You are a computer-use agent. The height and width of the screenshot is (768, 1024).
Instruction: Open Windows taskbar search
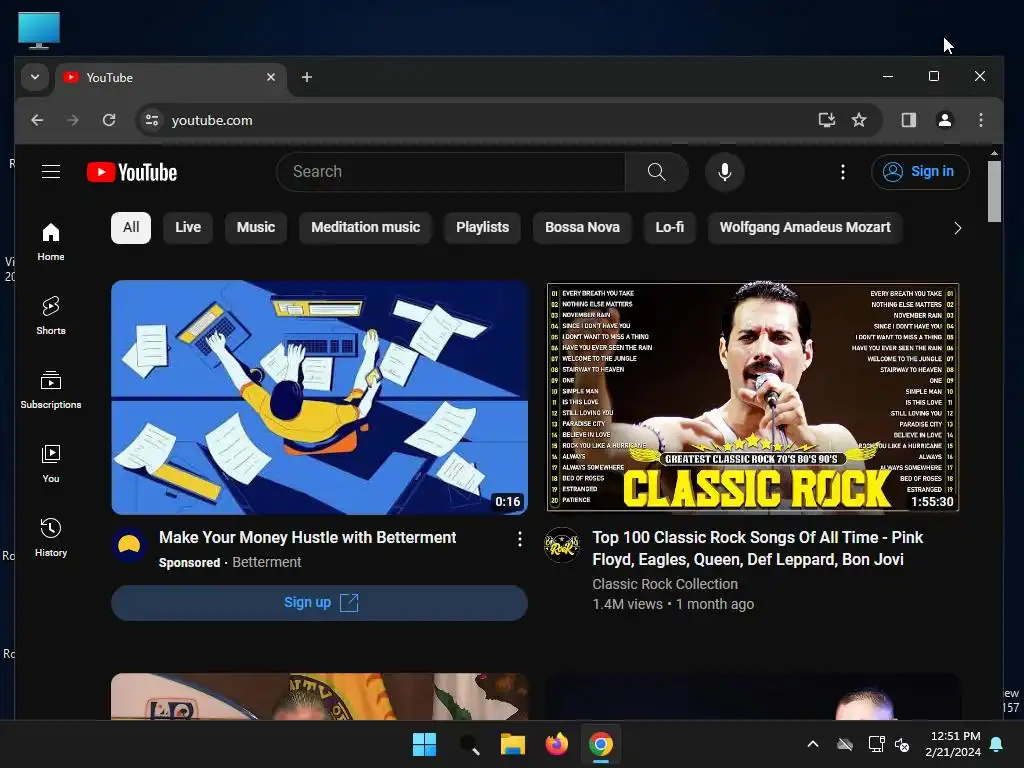tap(469, 744)
